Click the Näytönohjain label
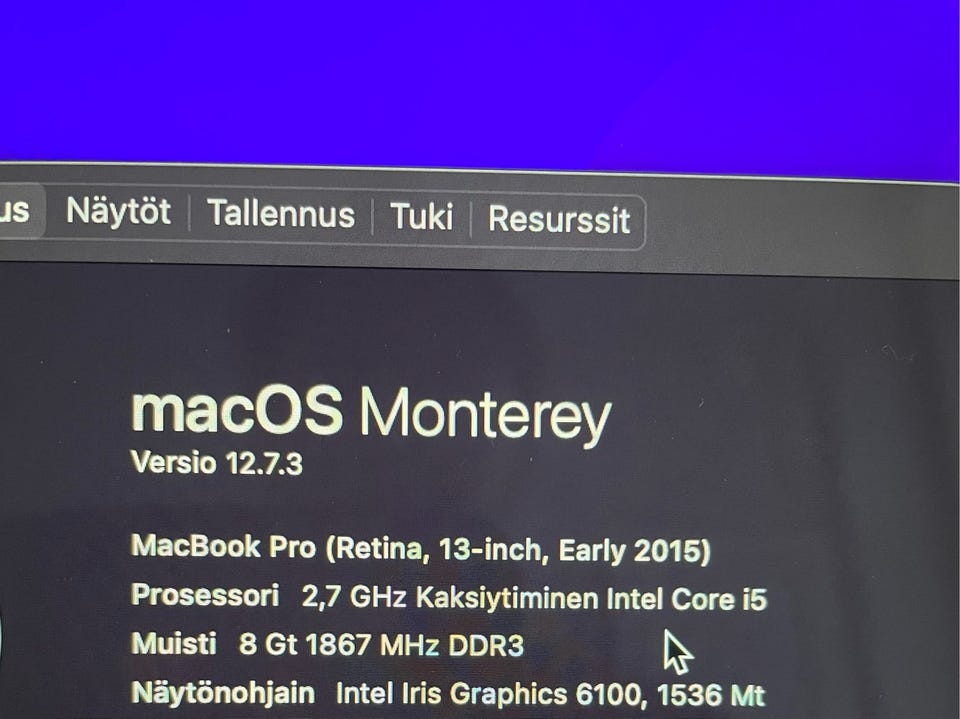 pyautogui.click(x=223, y=693)
